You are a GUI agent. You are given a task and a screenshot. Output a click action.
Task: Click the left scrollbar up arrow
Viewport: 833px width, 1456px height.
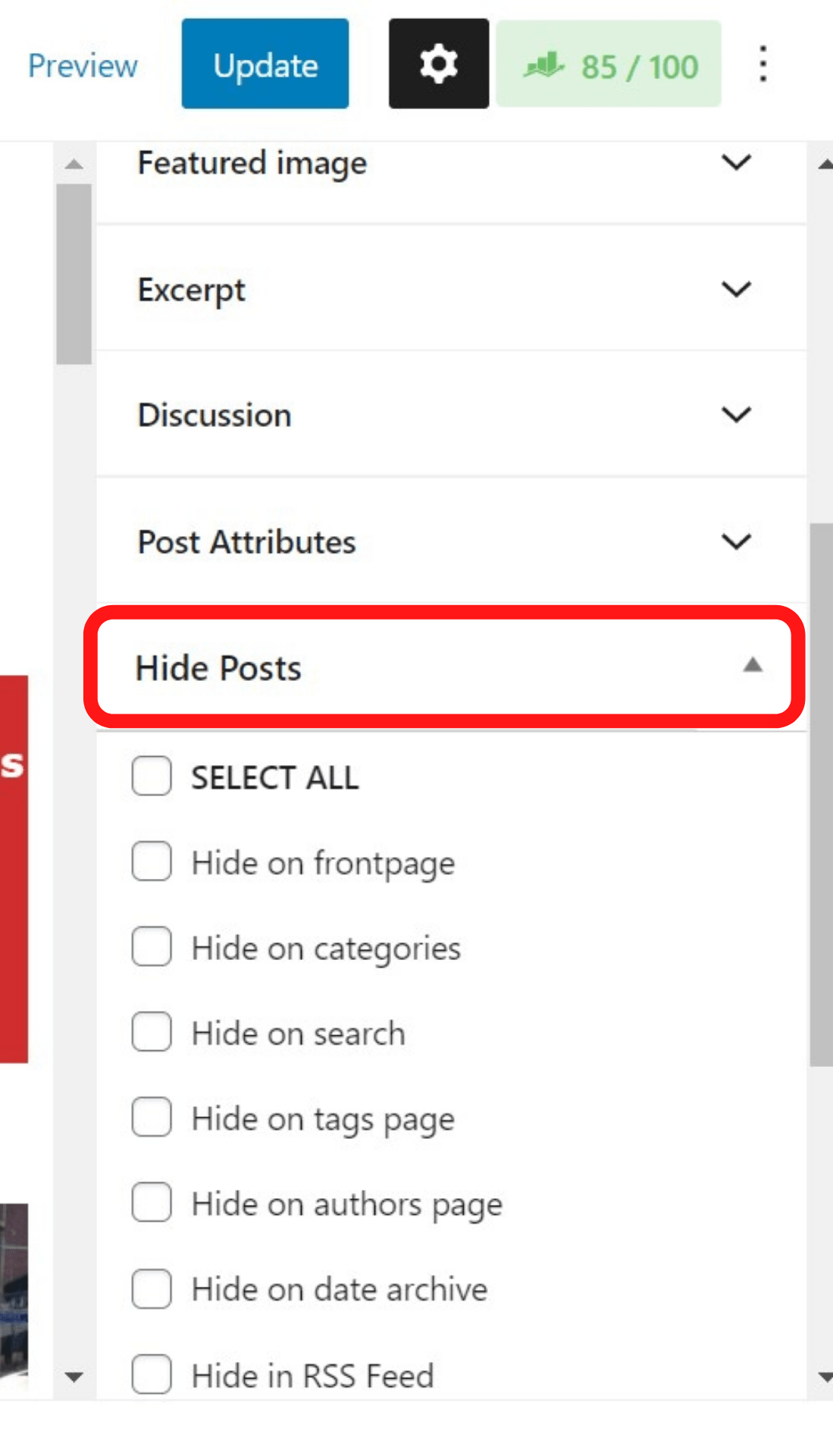[74, 164]
